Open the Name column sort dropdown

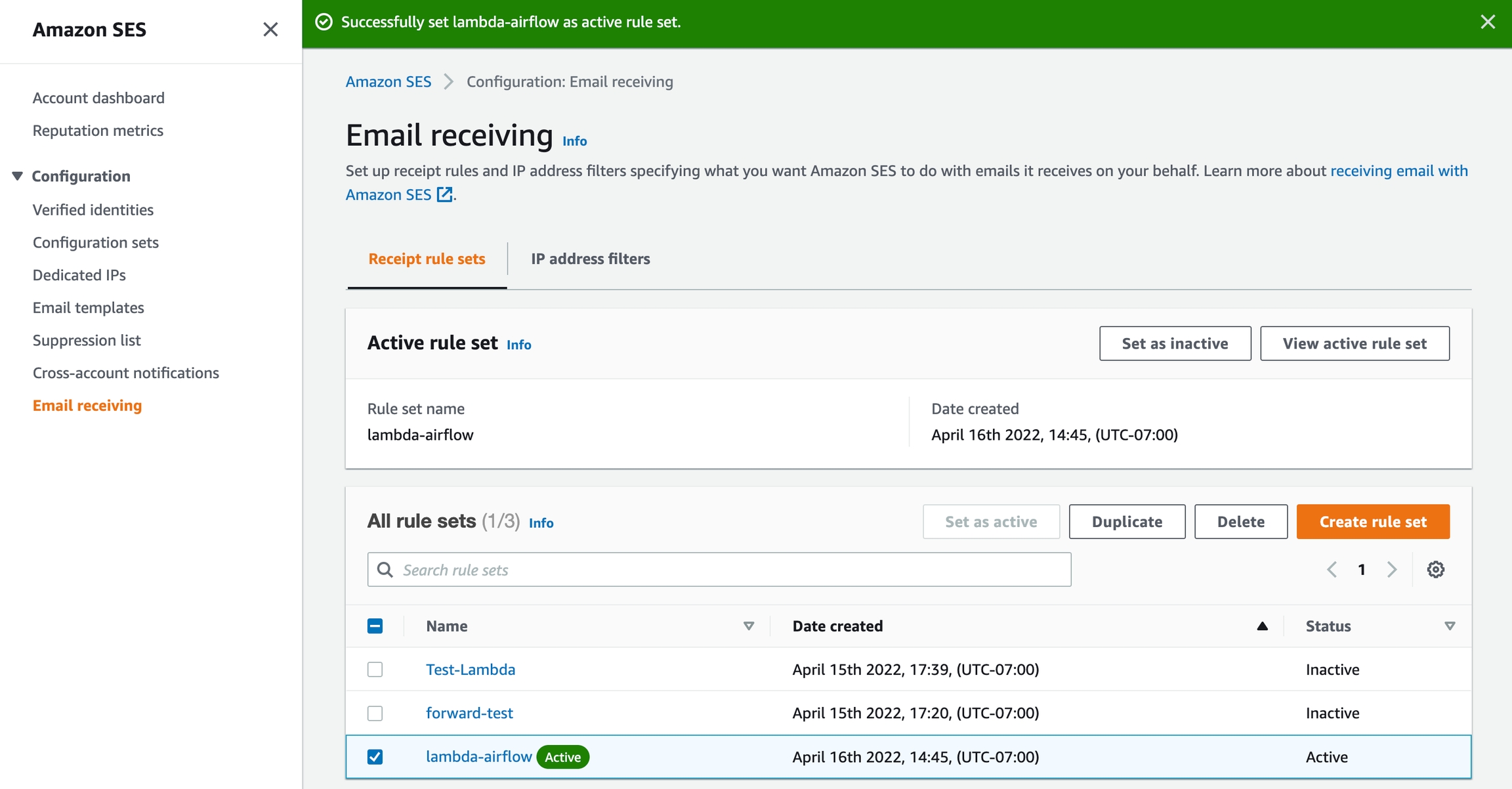(x=748, y=626)
